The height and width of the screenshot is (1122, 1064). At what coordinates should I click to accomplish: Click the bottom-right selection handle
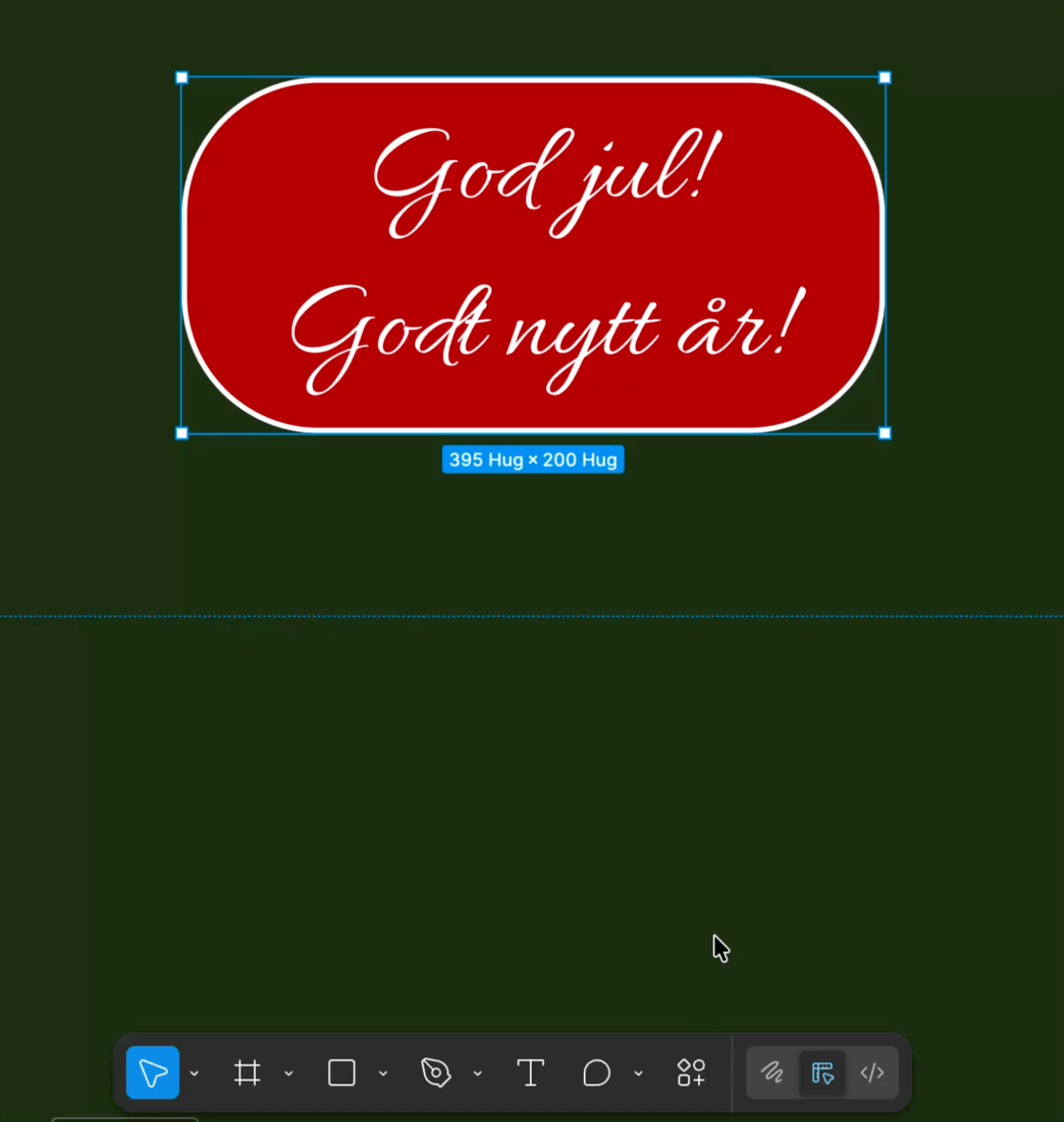884,433
